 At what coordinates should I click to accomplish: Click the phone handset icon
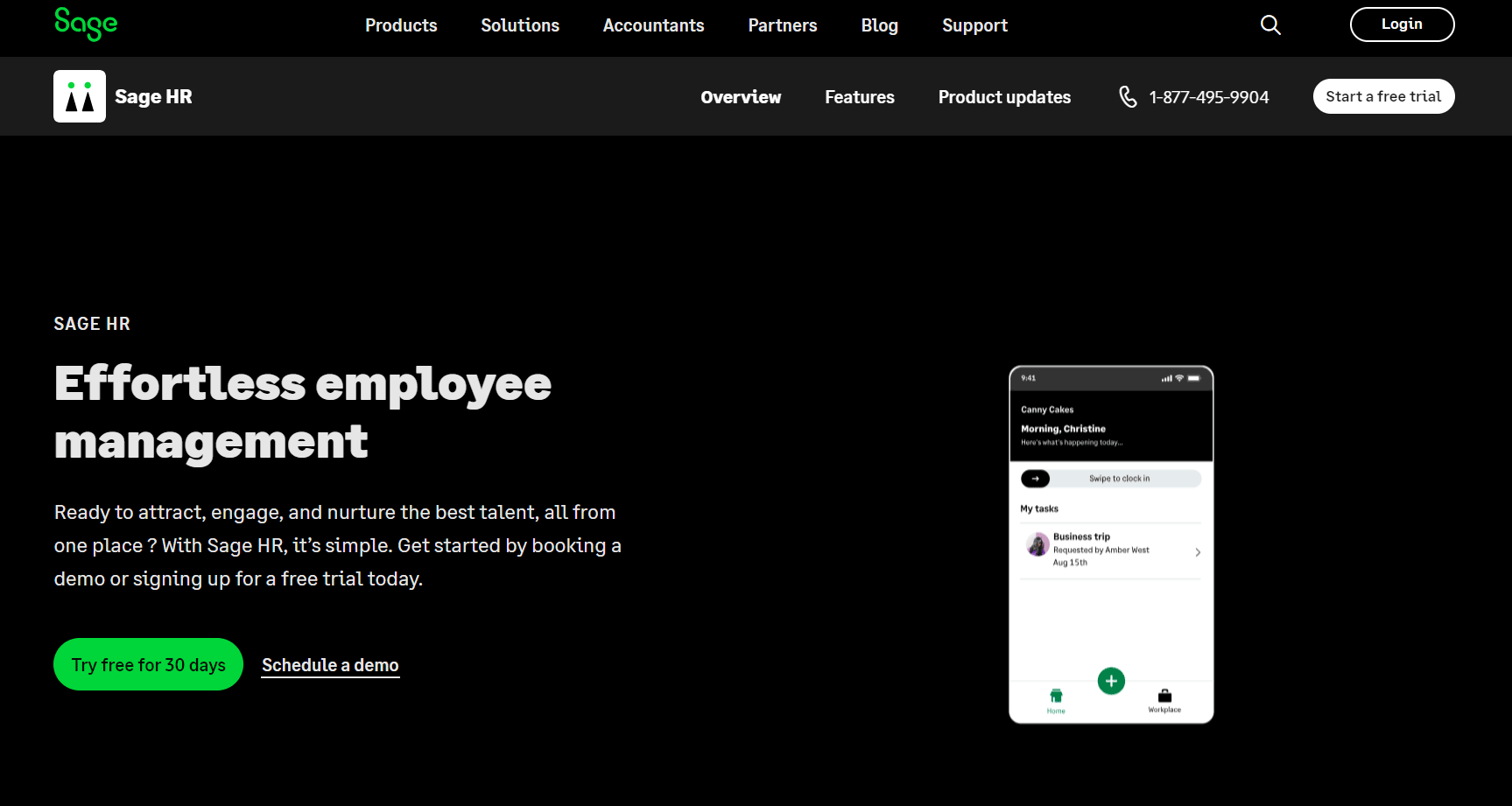[1128, 97]
